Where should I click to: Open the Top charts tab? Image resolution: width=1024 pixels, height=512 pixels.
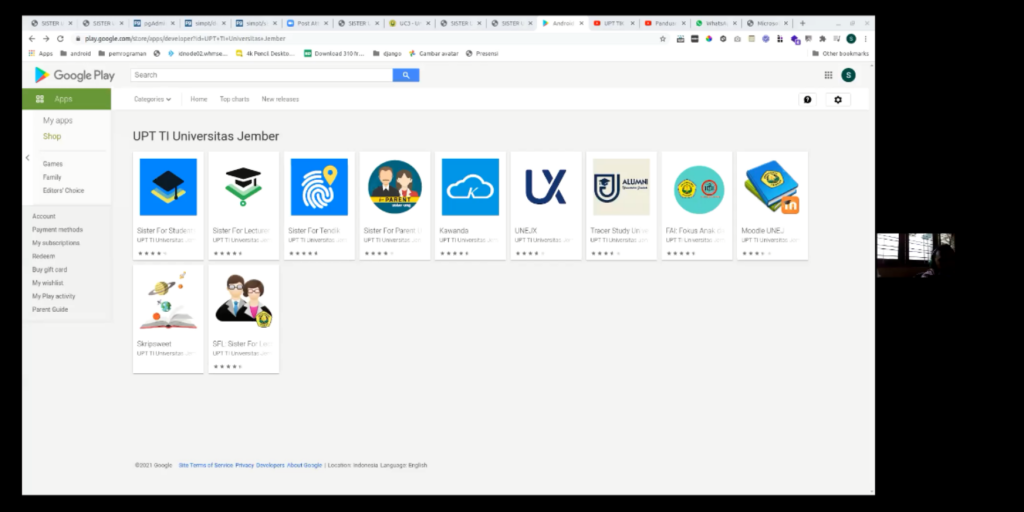coord(234,100)
